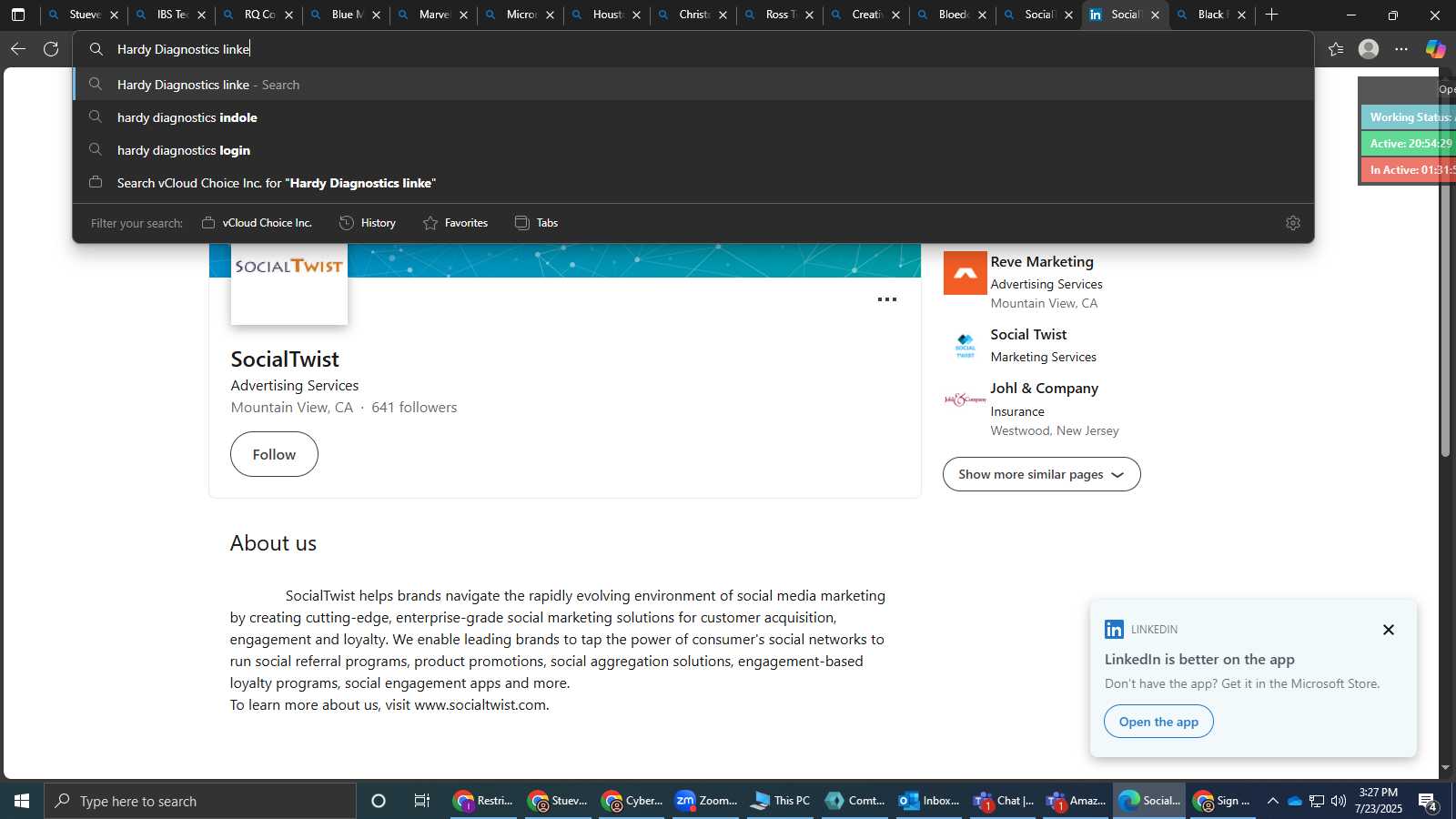Switch to the IBS Te browser tab
Screen dimensions: 1456x819
(170, 15)
